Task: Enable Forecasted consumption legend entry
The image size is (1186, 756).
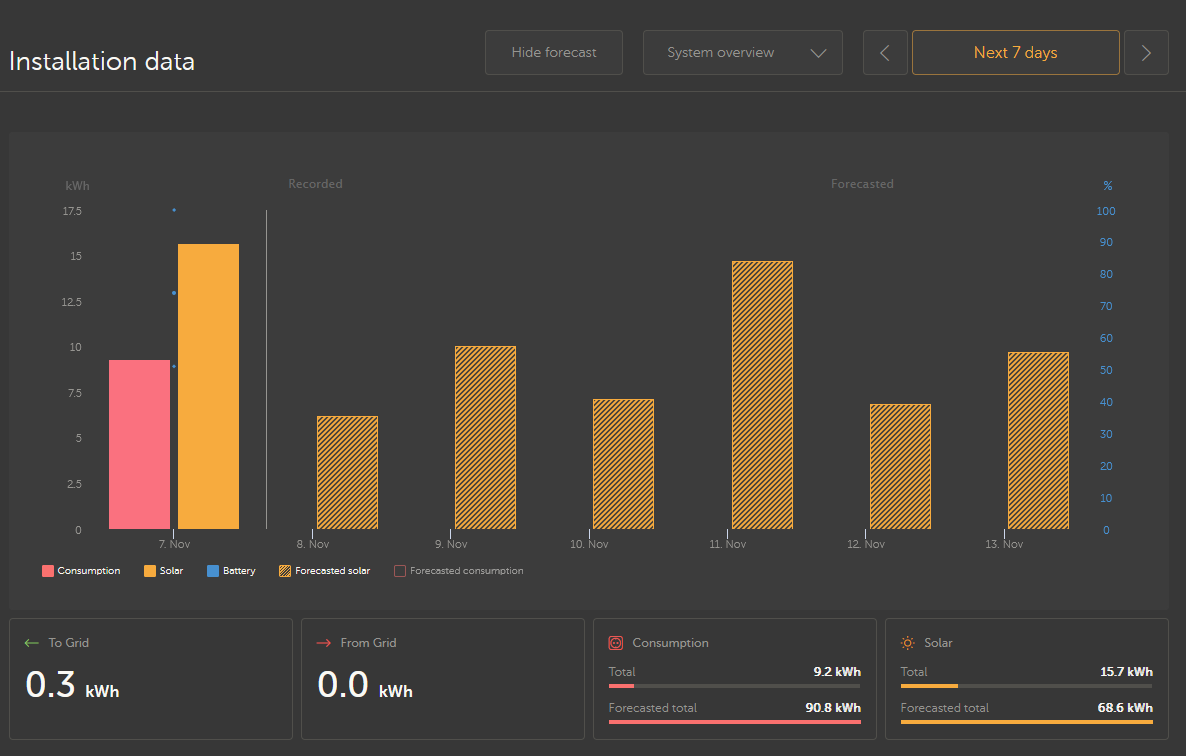Action: (x=458, y=571)
